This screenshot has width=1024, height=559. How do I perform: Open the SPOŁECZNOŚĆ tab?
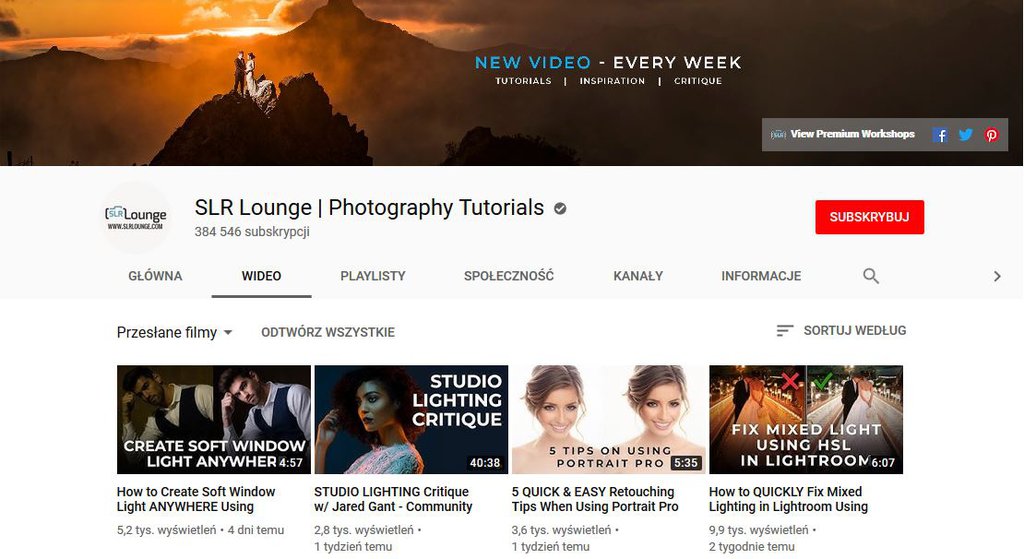click(x=509, y=276)
